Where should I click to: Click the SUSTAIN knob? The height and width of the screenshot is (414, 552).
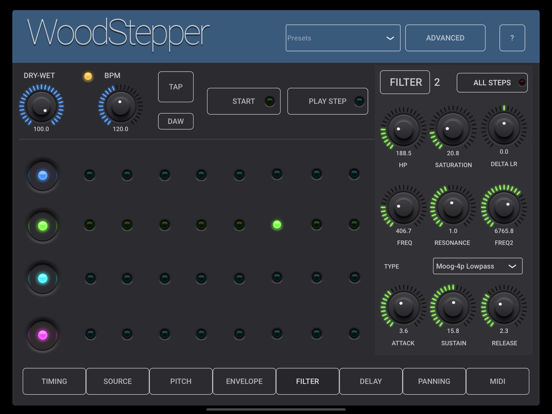pos(453,307)
